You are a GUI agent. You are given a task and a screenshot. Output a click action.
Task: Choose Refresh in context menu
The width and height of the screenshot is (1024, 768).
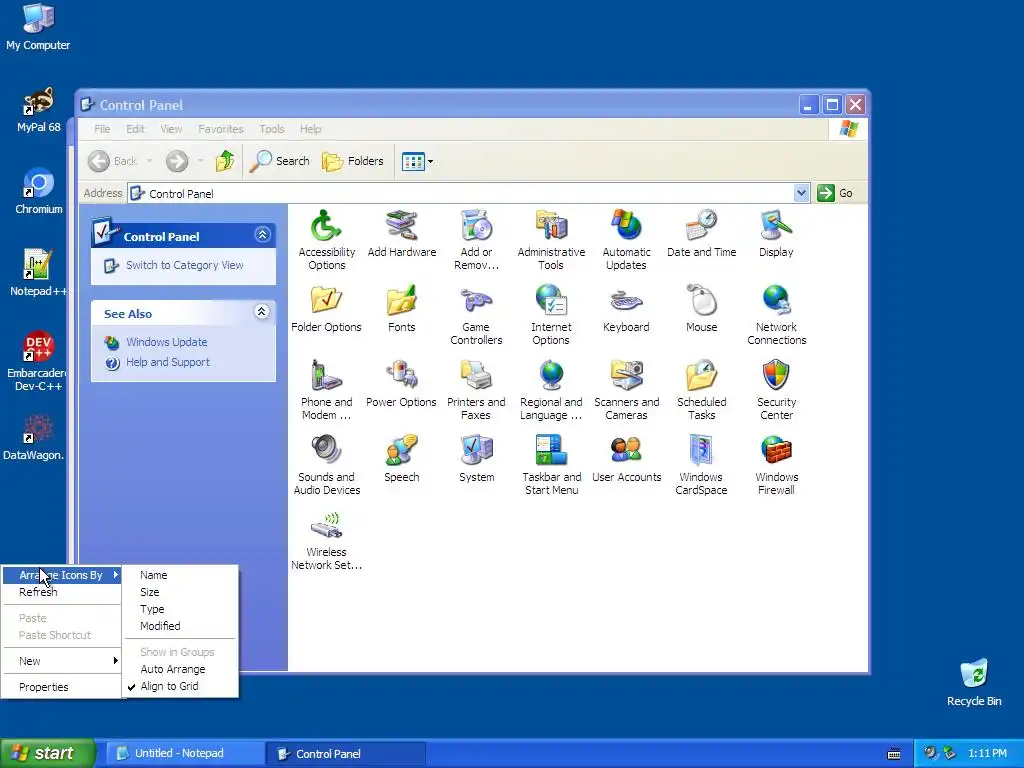tap(62, 592)
